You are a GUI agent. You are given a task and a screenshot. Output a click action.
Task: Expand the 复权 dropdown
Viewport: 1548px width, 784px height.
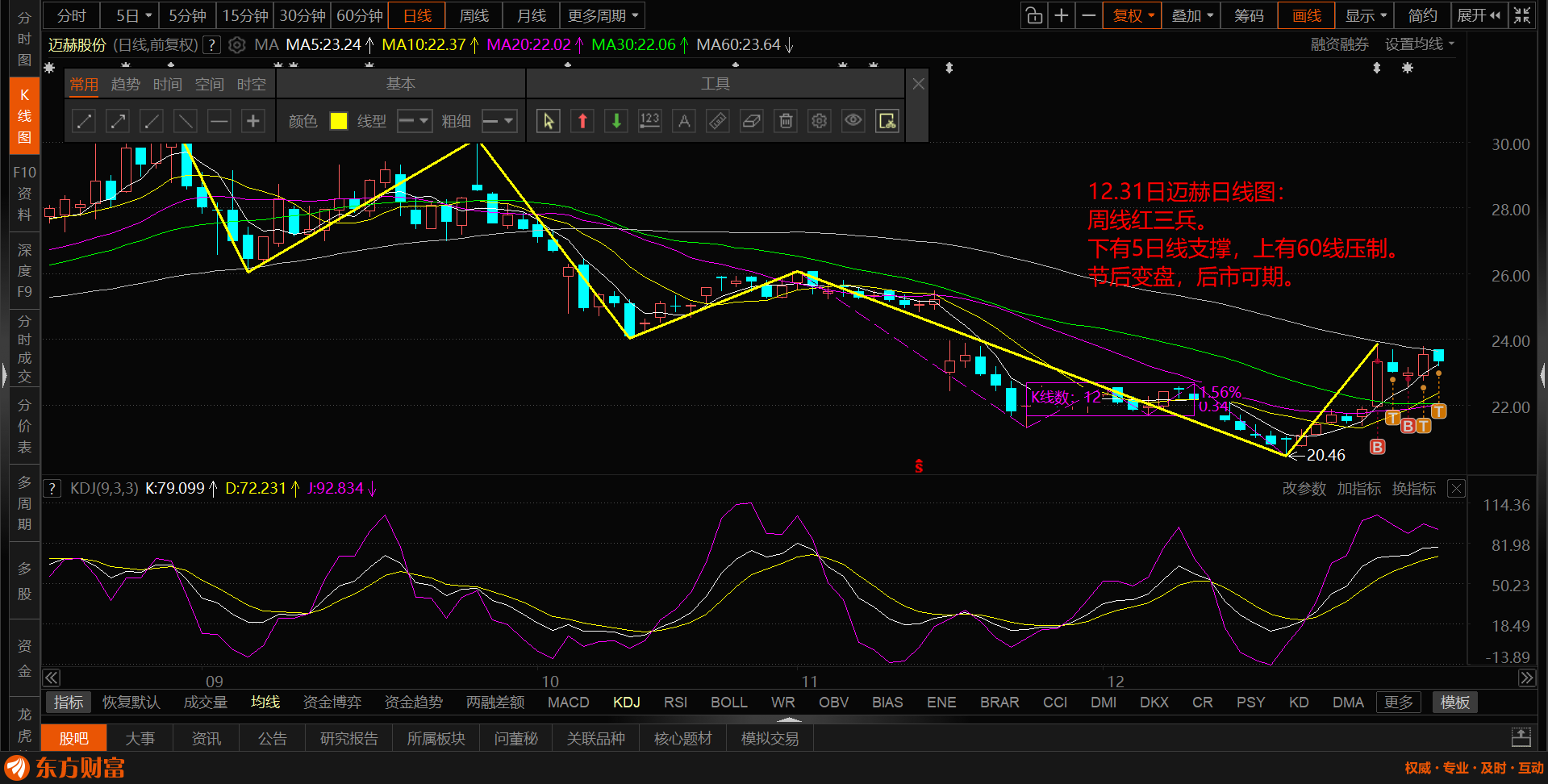tap(1133, 15)
